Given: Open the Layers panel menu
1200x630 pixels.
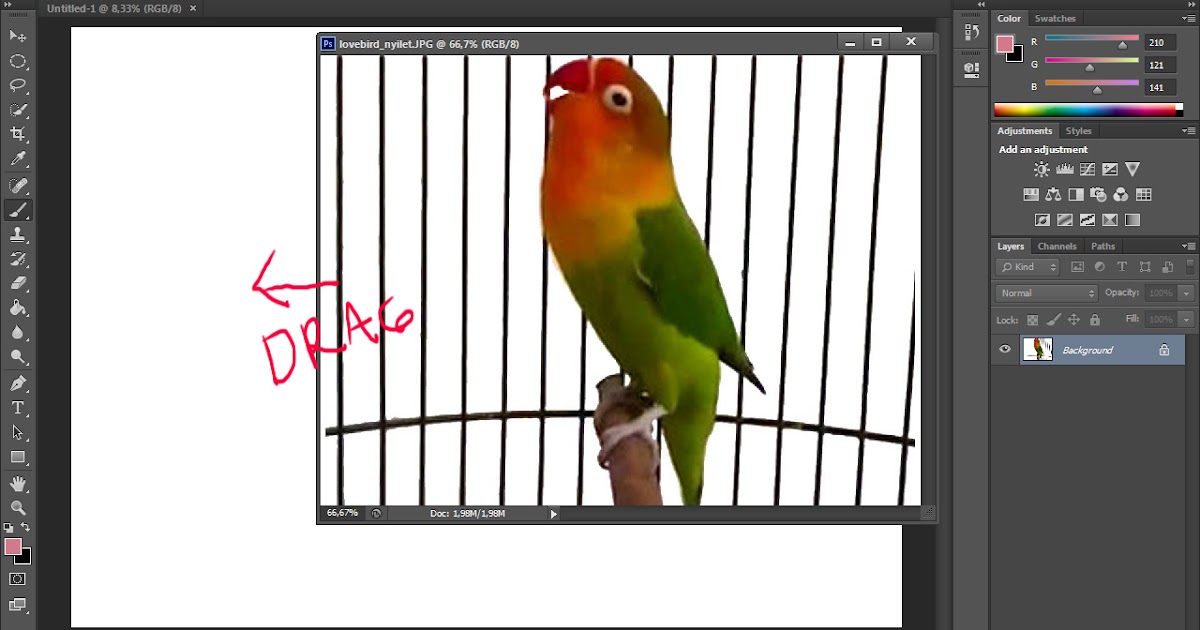Looking at the screenshot, I should click(1189, 245).
